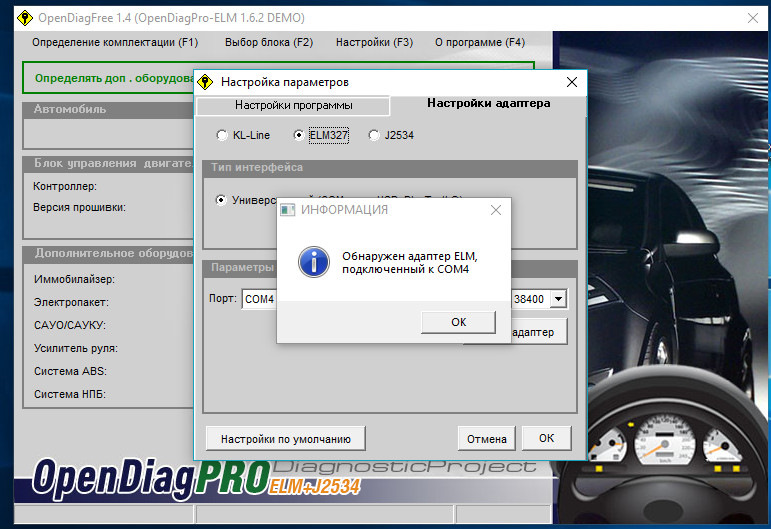This screenshot has width=771, height=529.
Task: Click the Настройка параметров dialog title icon
Action: tap(205, 82)
